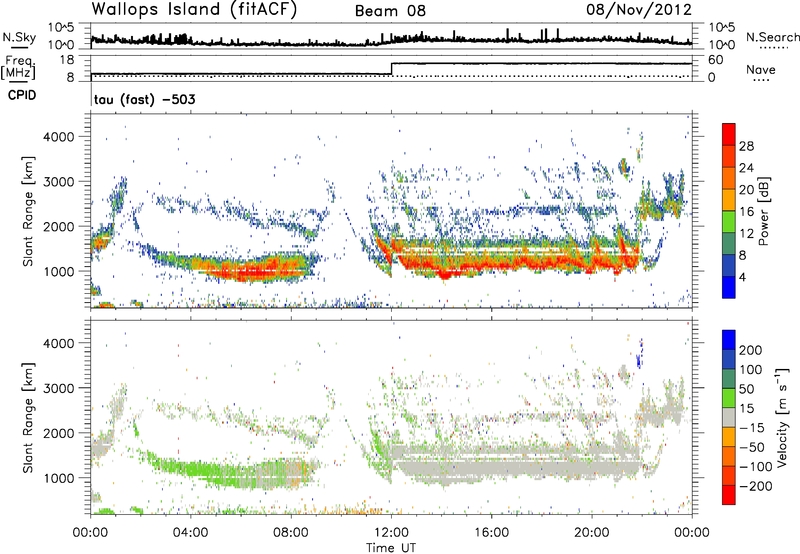
Task: Click the "Beam 08" label
Action: pyautogui.click(x=390, y=11)
